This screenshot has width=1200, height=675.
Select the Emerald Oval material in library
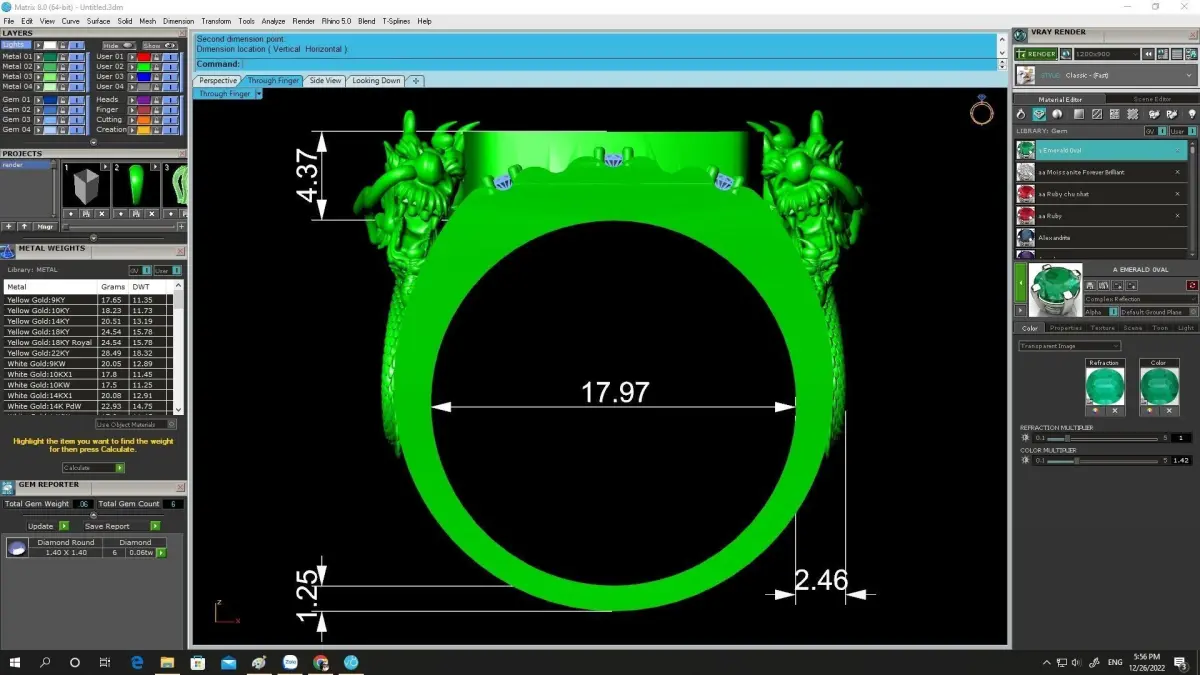pos(1102,150)
